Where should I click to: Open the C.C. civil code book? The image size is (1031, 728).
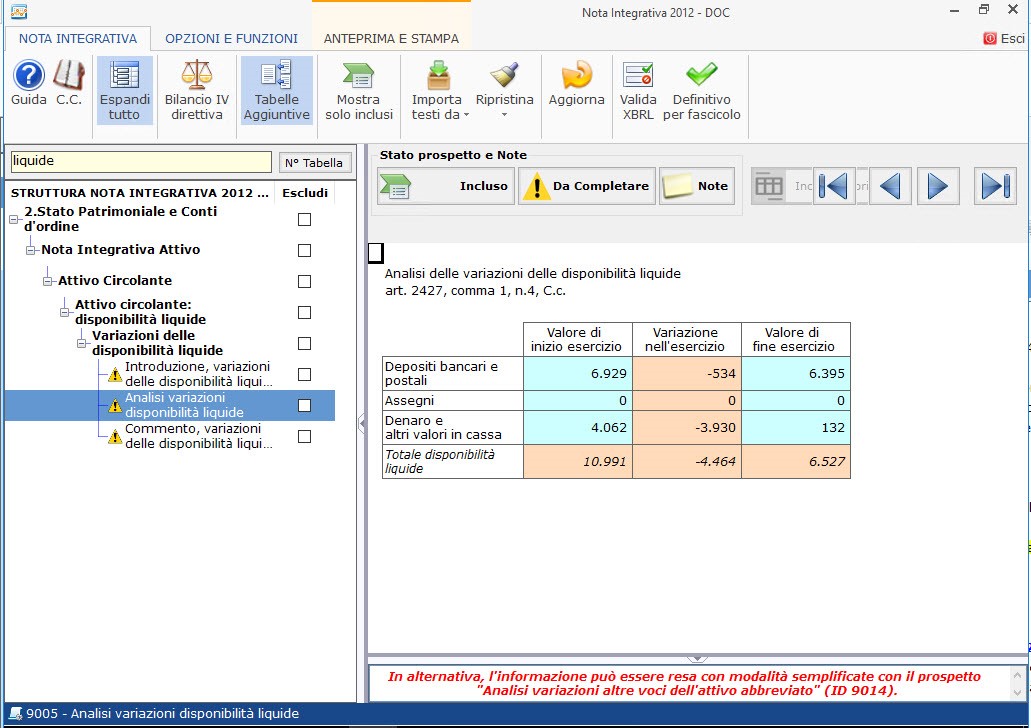pyautogui.click(x=69, y=84)
